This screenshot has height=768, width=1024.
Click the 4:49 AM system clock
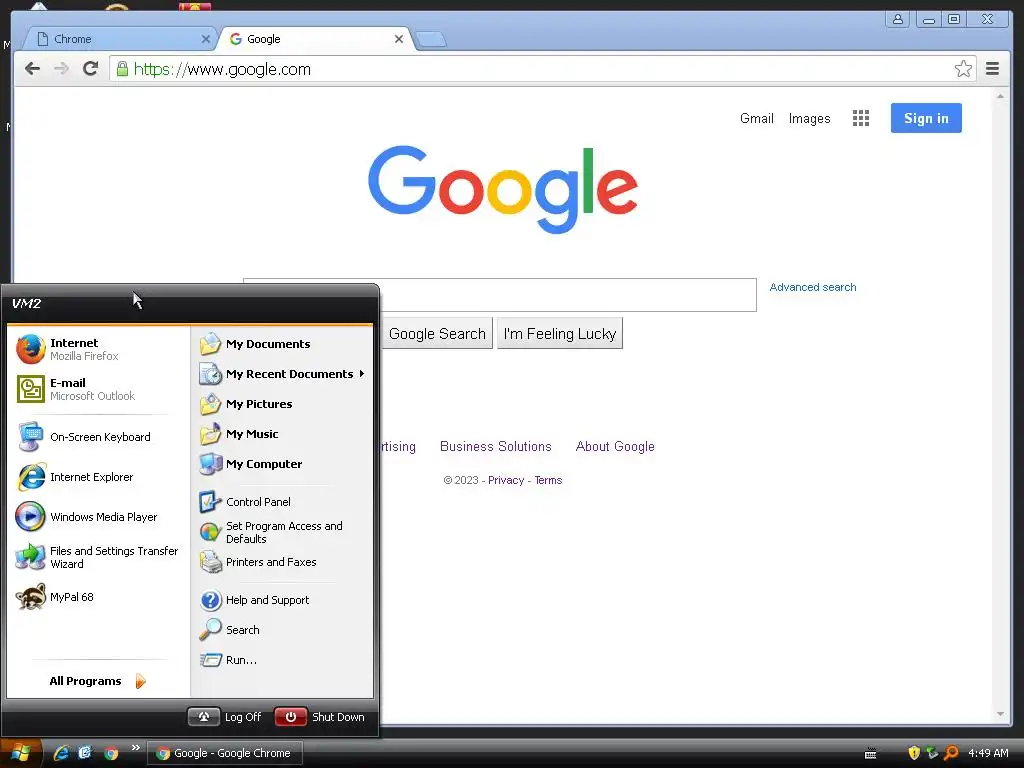(x=988, y=753)
